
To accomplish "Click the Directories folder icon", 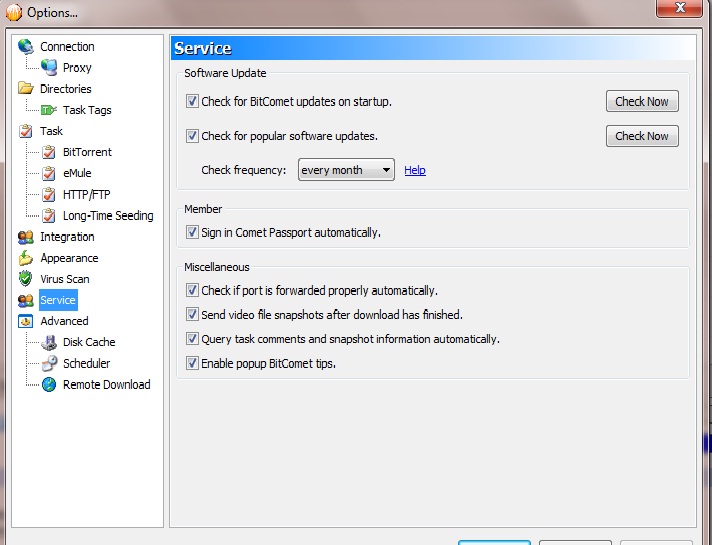I will [x=26, y=88].
